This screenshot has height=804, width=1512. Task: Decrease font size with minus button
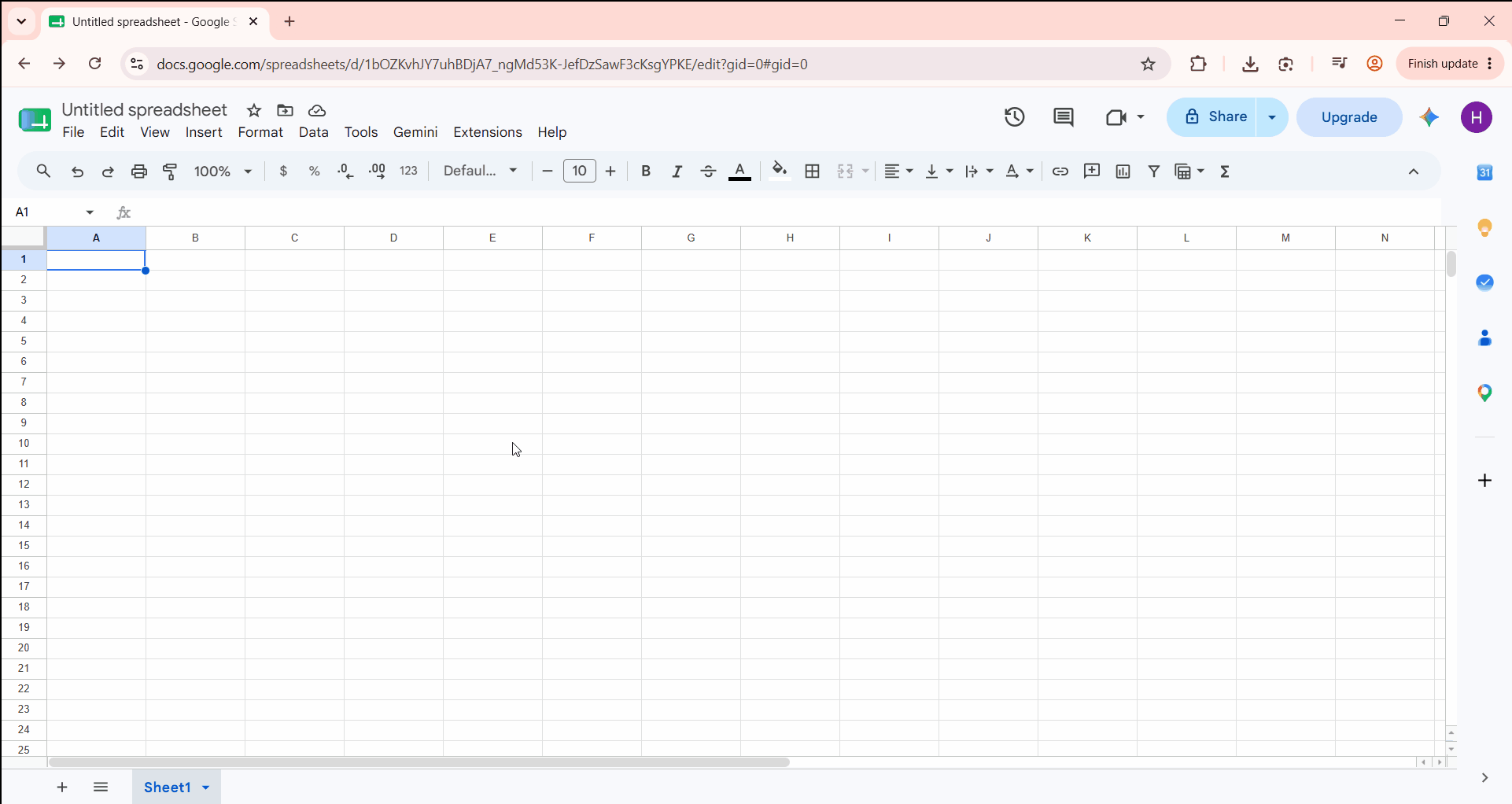click(x=548, y=171)
